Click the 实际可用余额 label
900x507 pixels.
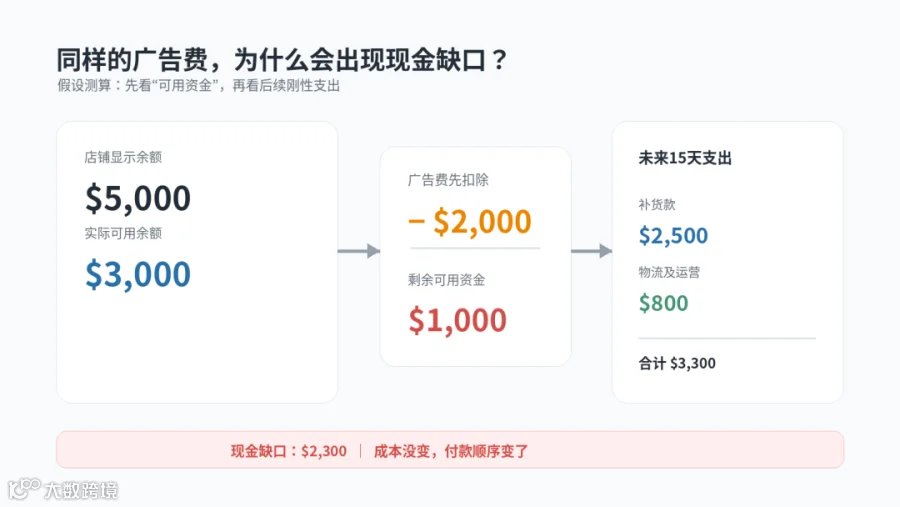pos(123,233)
